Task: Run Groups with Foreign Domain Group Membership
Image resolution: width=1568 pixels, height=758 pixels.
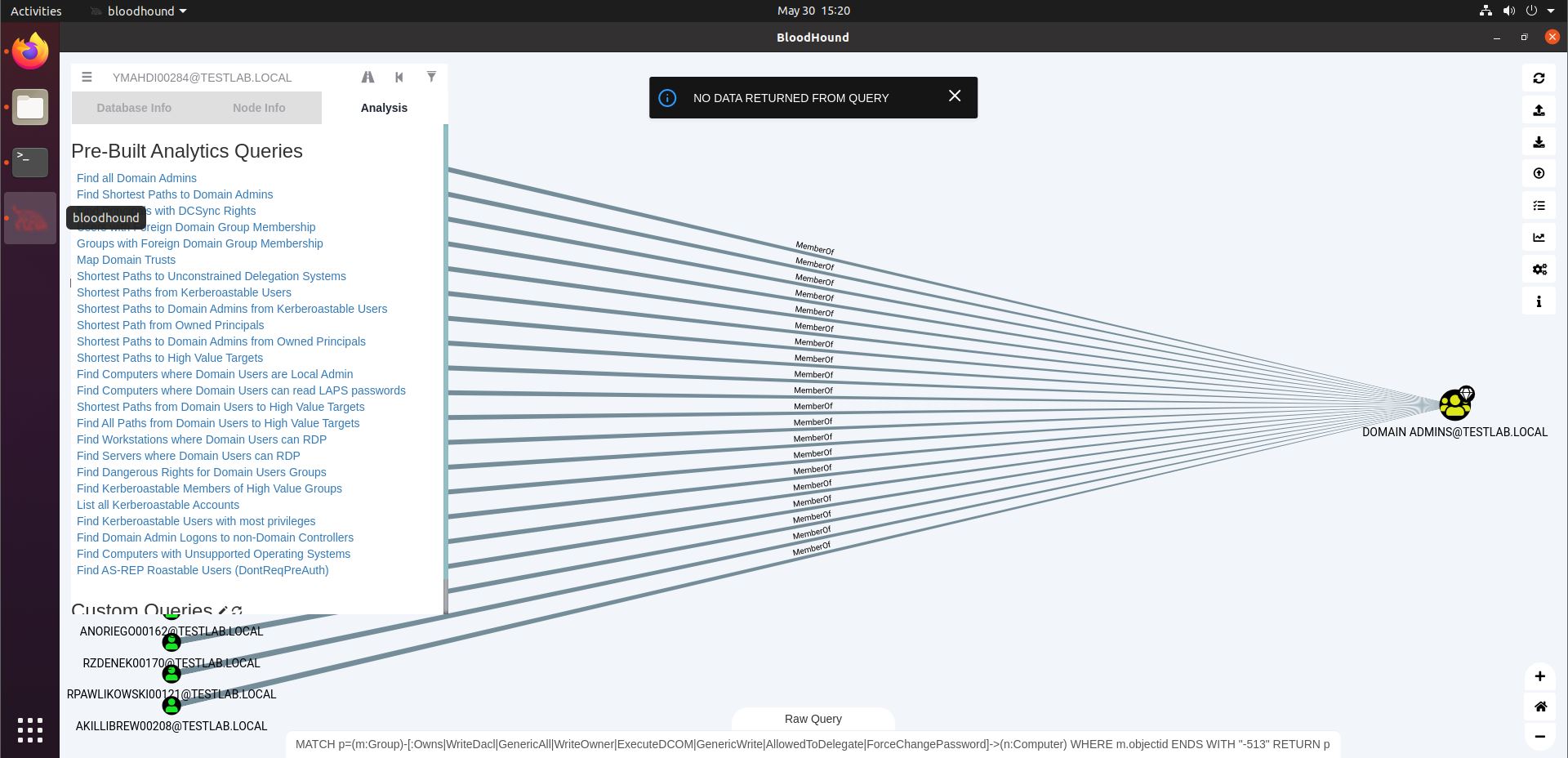Action: pyautogui.click(x=200, y=243)
